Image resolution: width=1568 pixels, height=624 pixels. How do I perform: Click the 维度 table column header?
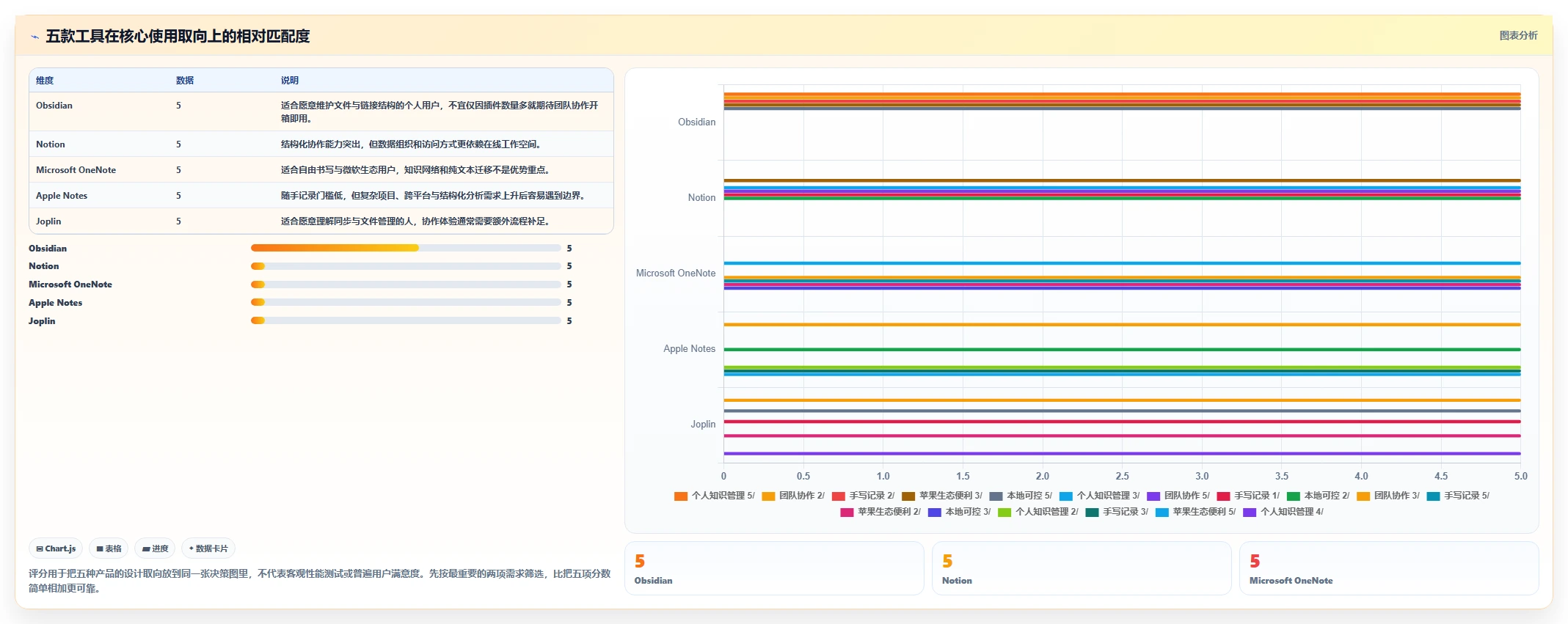tap(45, 81)
